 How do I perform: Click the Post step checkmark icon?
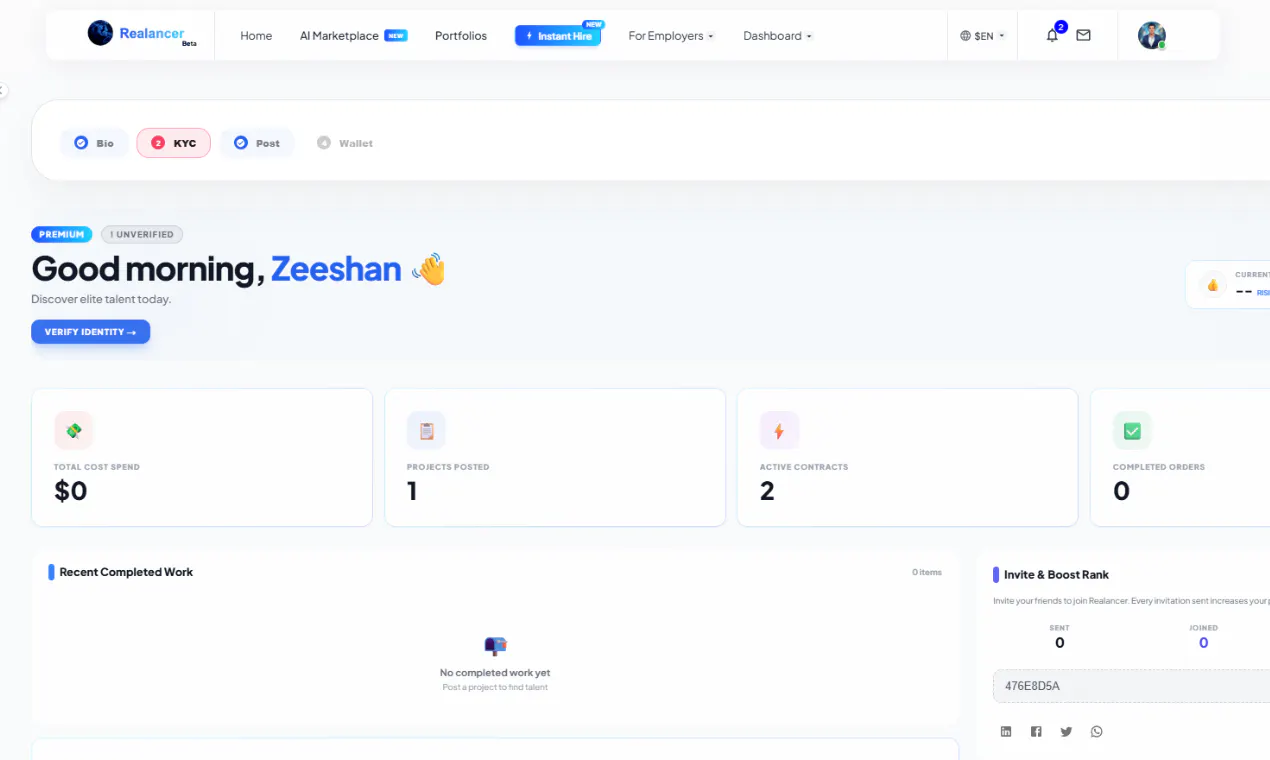[x=240, y=143]
